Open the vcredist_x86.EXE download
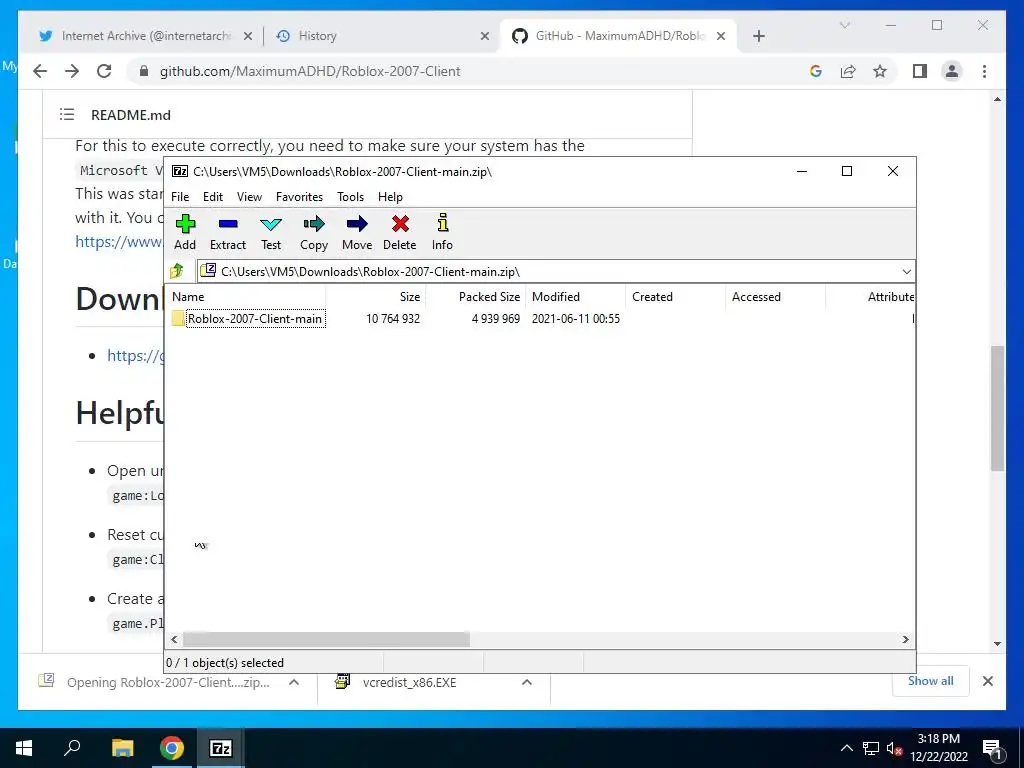The height and width of the screenshot is (768, 1024). click(x=409, y=682)
